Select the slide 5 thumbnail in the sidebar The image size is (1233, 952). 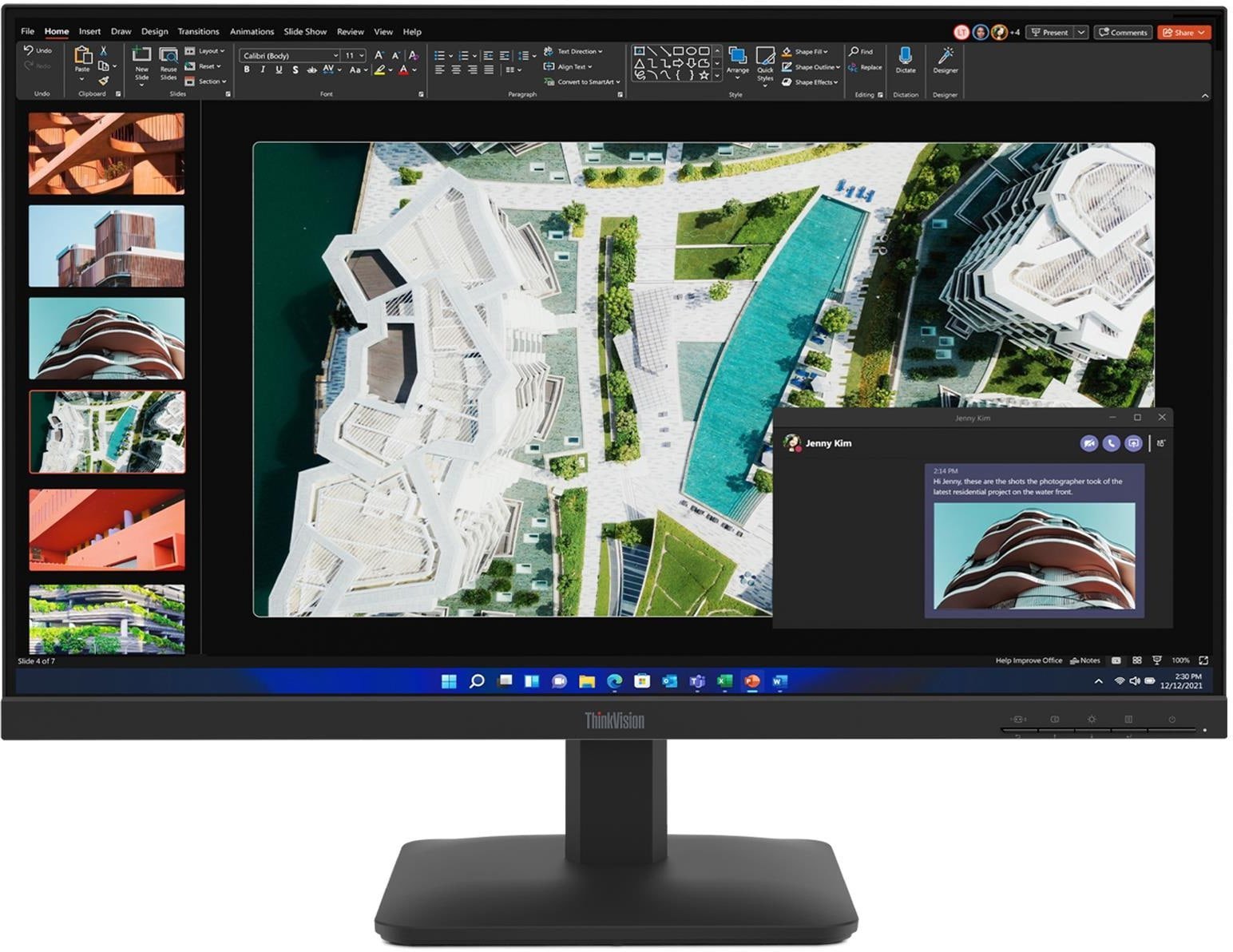tap(108, 530)
